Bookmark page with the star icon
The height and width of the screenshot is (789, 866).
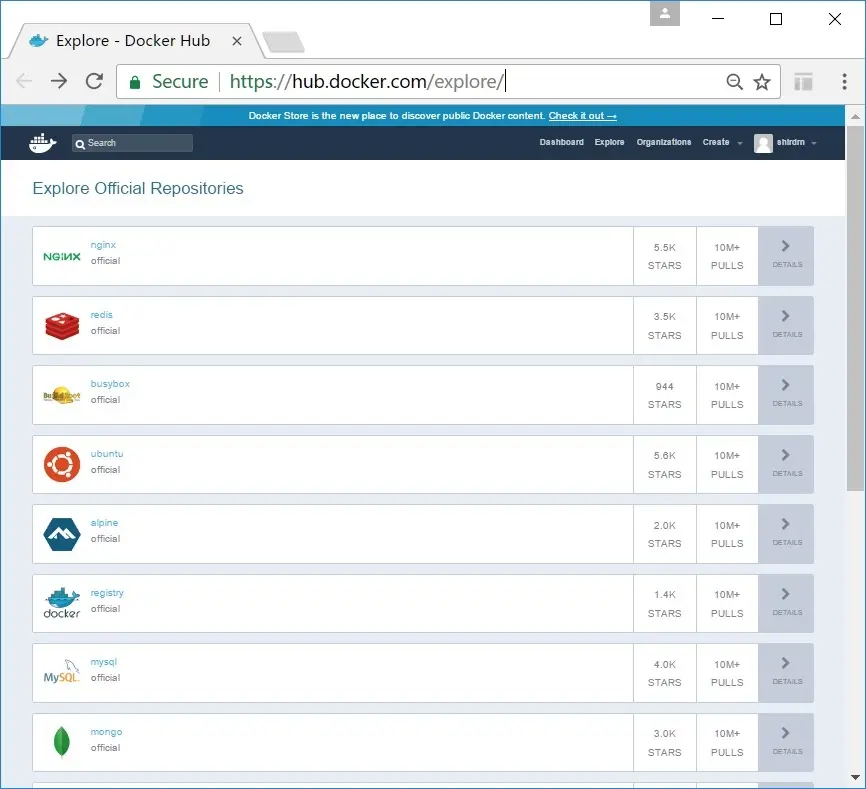762,82
